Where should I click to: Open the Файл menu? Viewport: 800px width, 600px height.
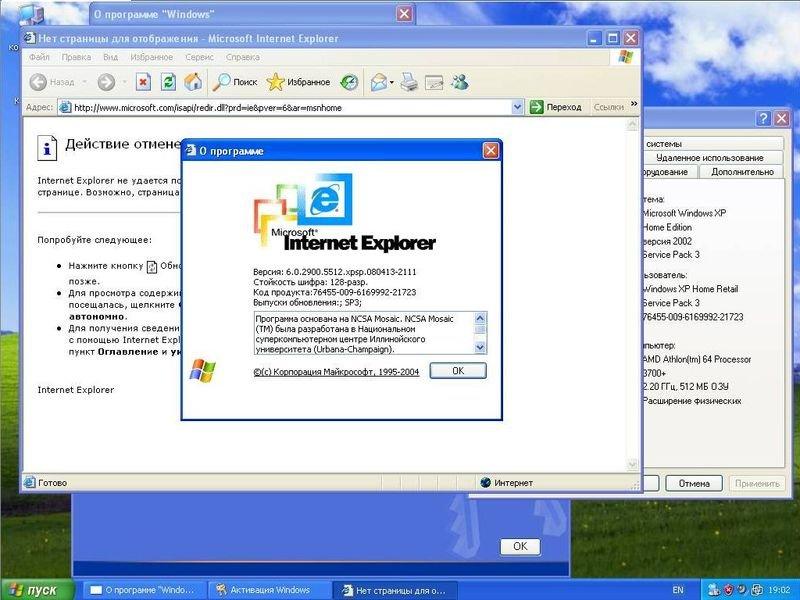pyautogui.click(x=39, y=57)
